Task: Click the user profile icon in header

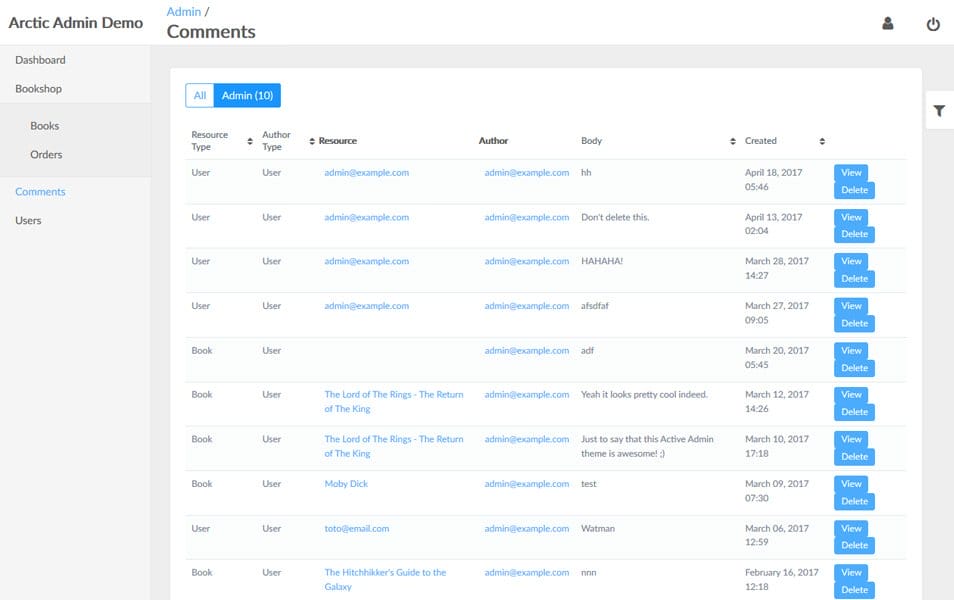Action: [x=887, y=24]
